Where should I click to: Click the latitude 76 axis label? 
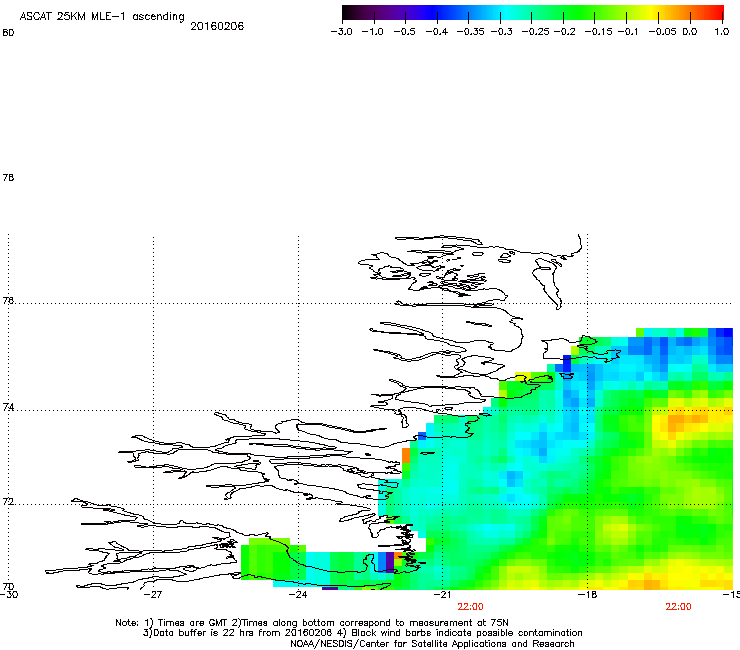[8, 300]
